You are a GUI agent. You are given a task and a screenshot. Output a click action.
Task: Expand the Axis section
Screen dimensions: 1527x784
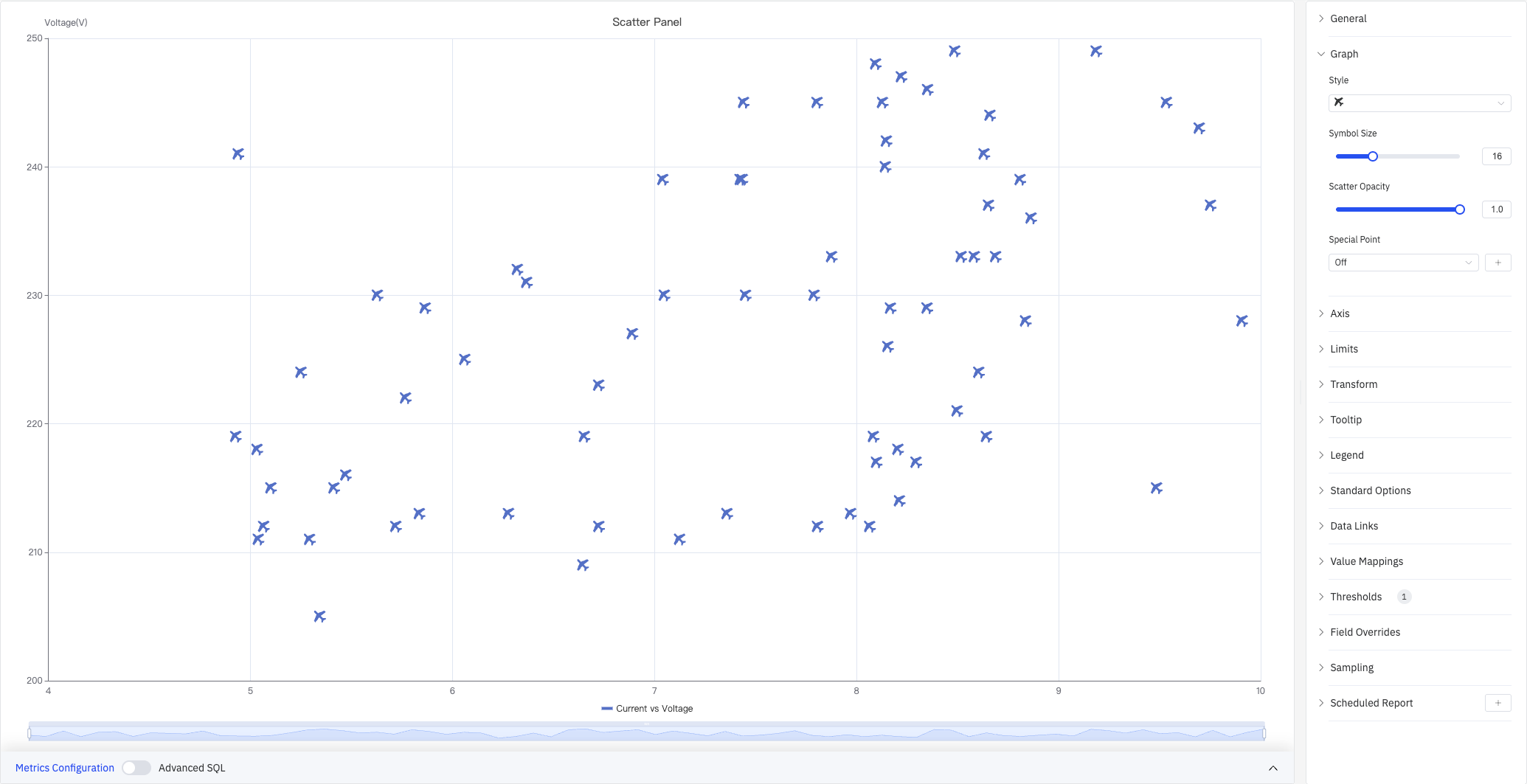coord(1339,313)
